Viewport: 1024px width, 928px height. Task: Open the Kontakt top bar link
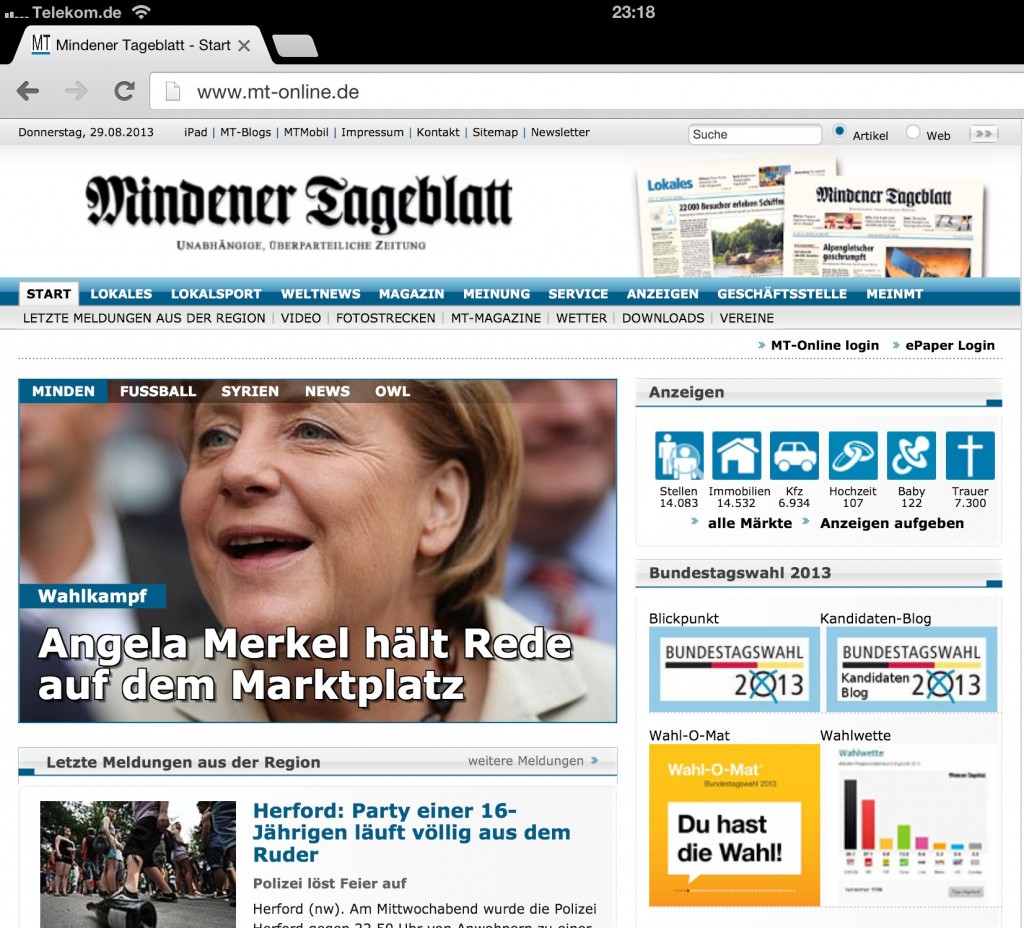pyautogui.click(x=438, y=132)
